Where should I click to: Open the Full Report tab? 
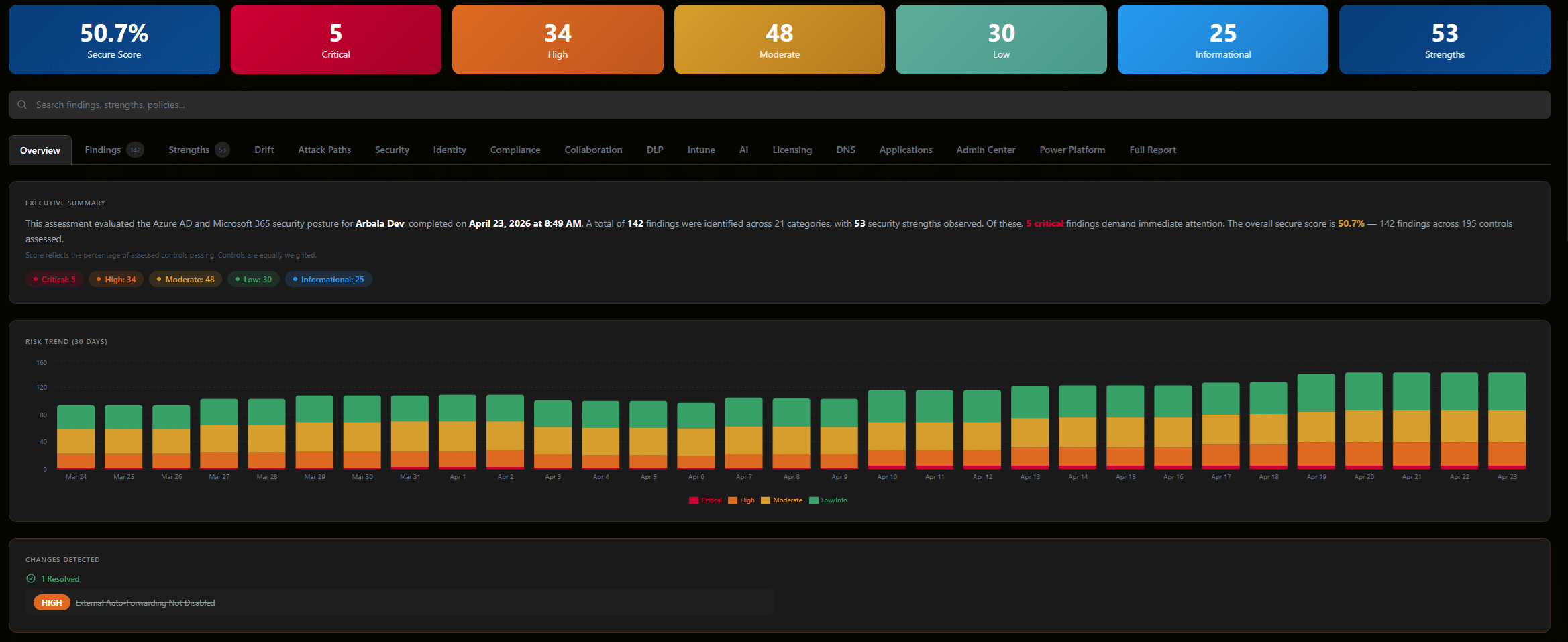[x=1153, y=150]
